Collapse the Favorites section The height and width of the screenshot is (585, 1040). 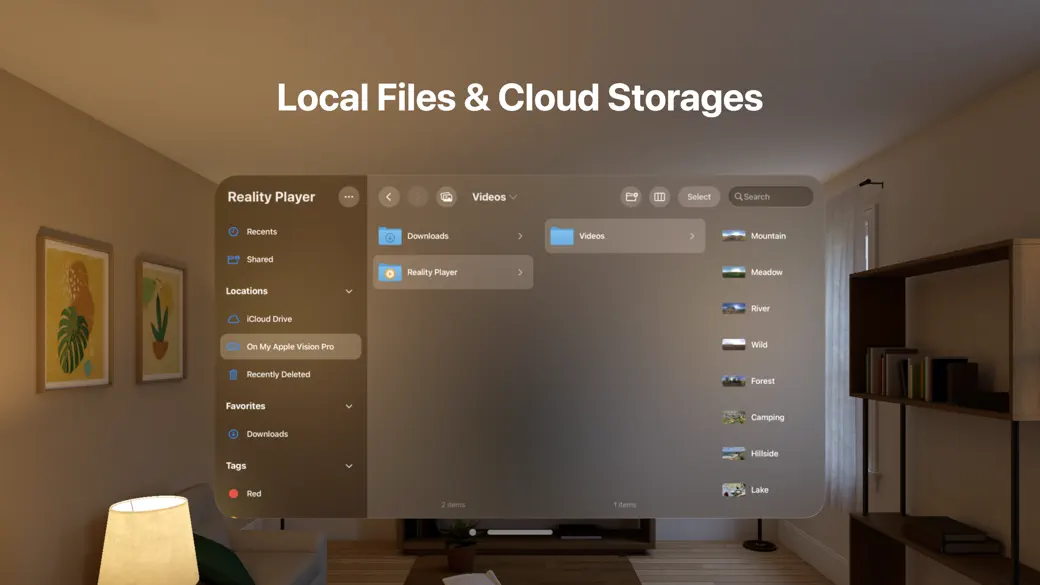click(x=349, y=406)
